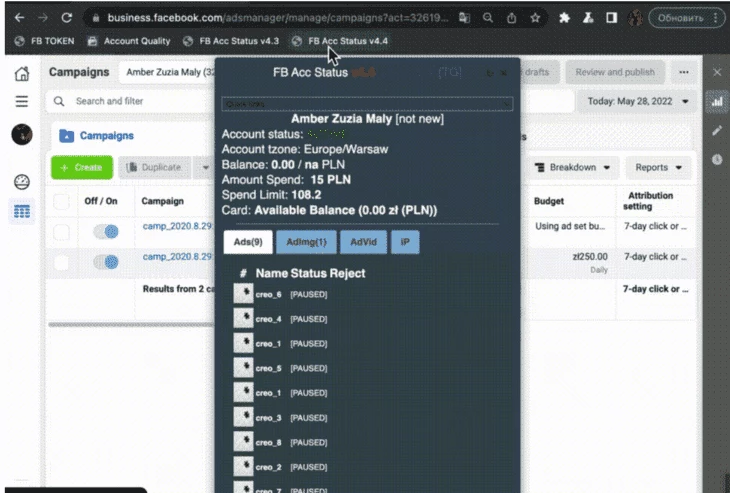Toggle the first campaign on/off switch
Image resolution: width=730 pixels, height=493 pixels.
coord(106,231)
